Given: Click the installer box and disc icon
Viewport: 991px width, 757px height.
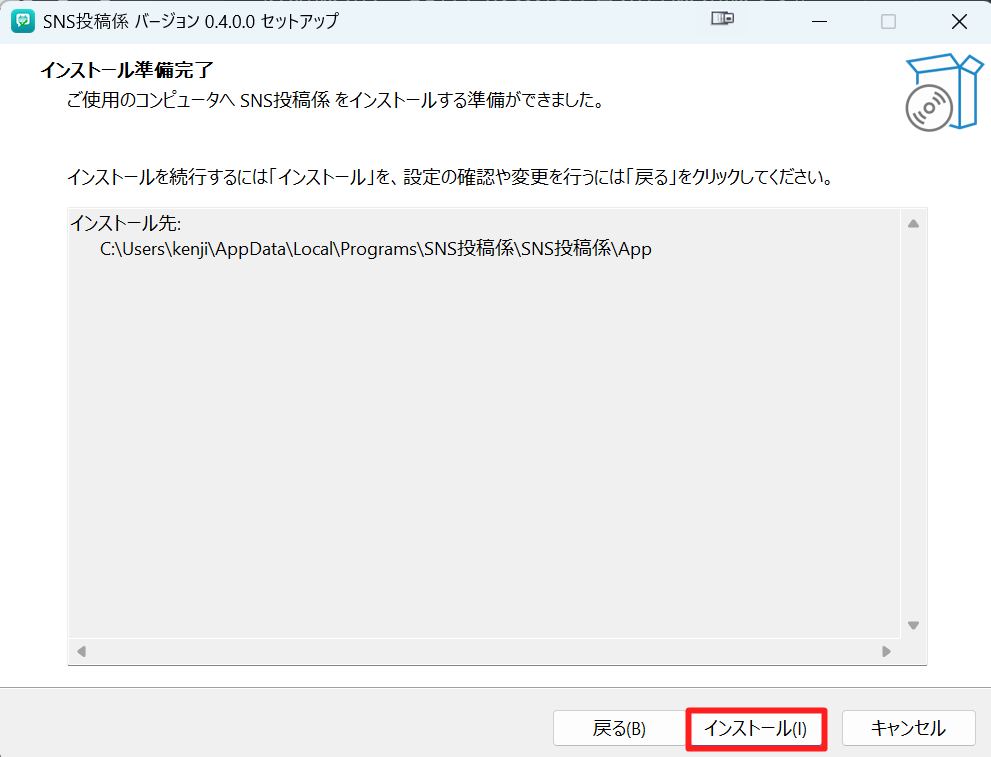Looking at the screenshot, I should coord(944,92).
